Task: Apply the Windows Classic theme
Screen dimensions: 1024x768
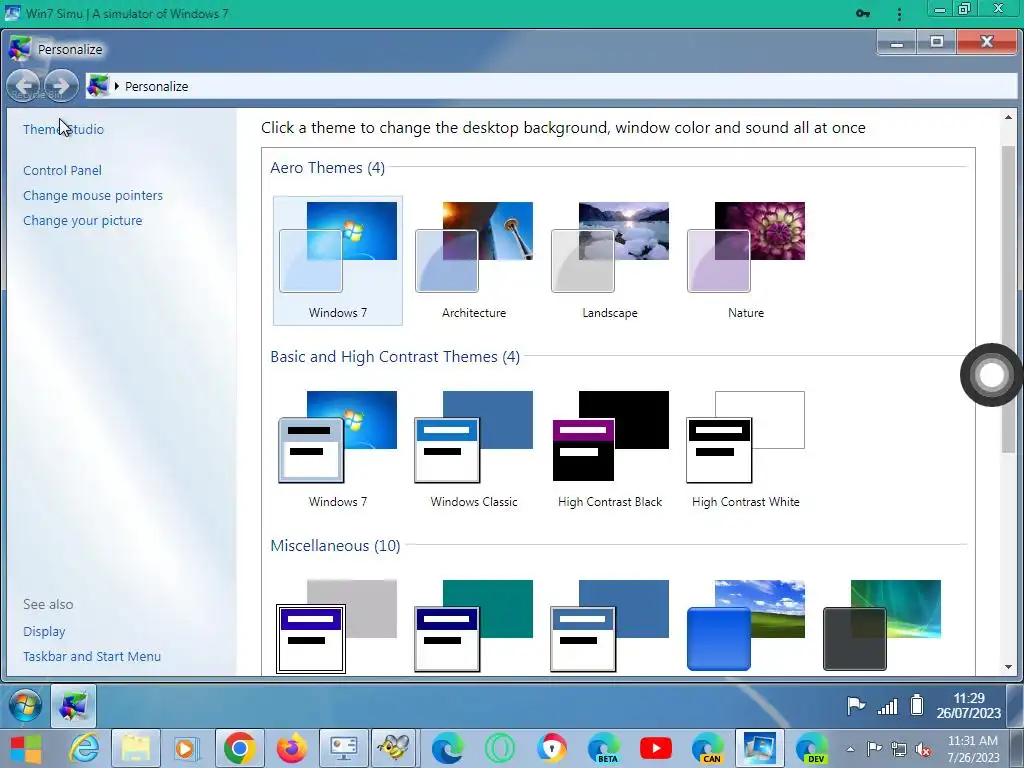Action: point(474,449)
